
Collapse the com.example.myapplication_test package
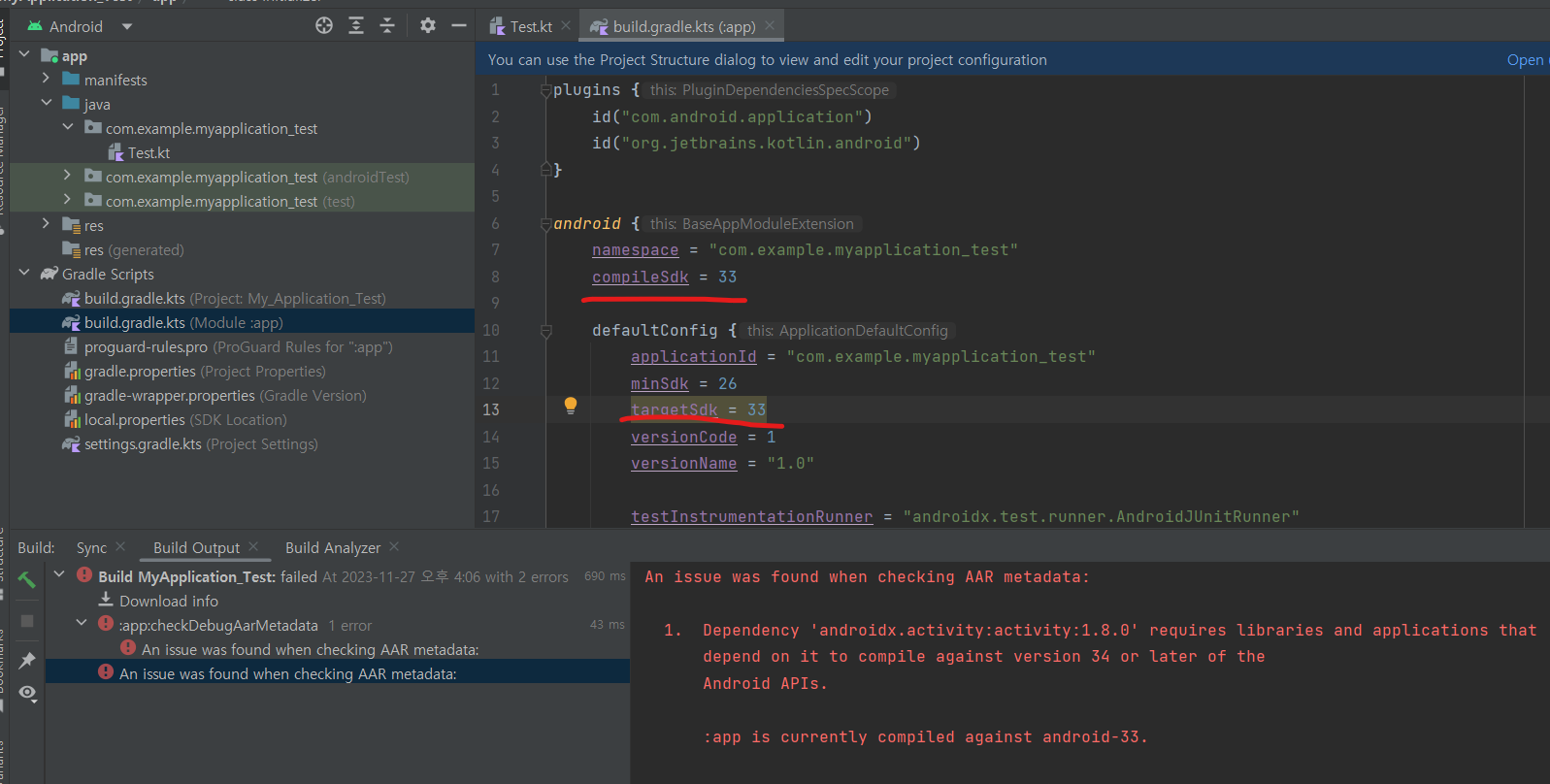(x=67, y=126)
